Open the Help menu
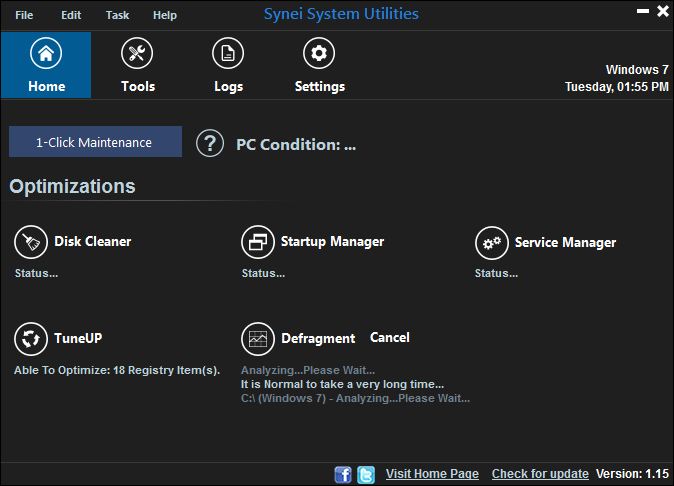This screenshot has height=486, width=674. tap(165, 15)
